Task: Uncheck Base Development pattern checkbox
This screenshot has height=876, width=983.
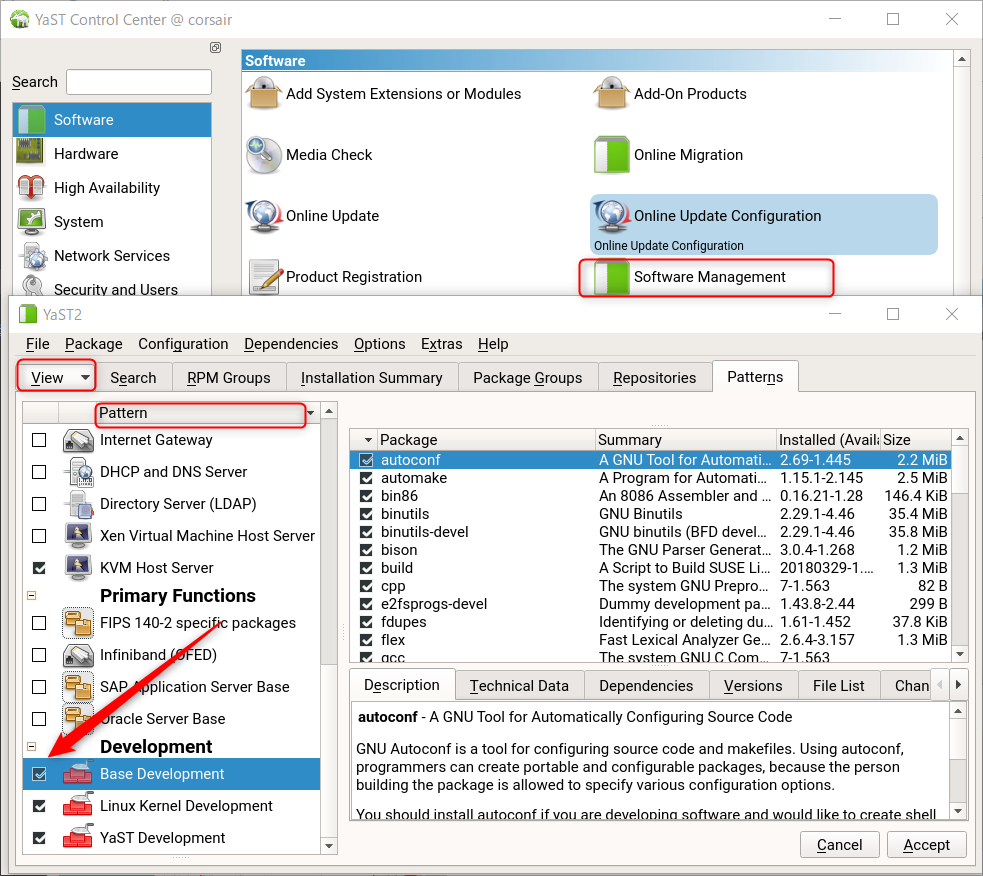Action: click(39, 774)
